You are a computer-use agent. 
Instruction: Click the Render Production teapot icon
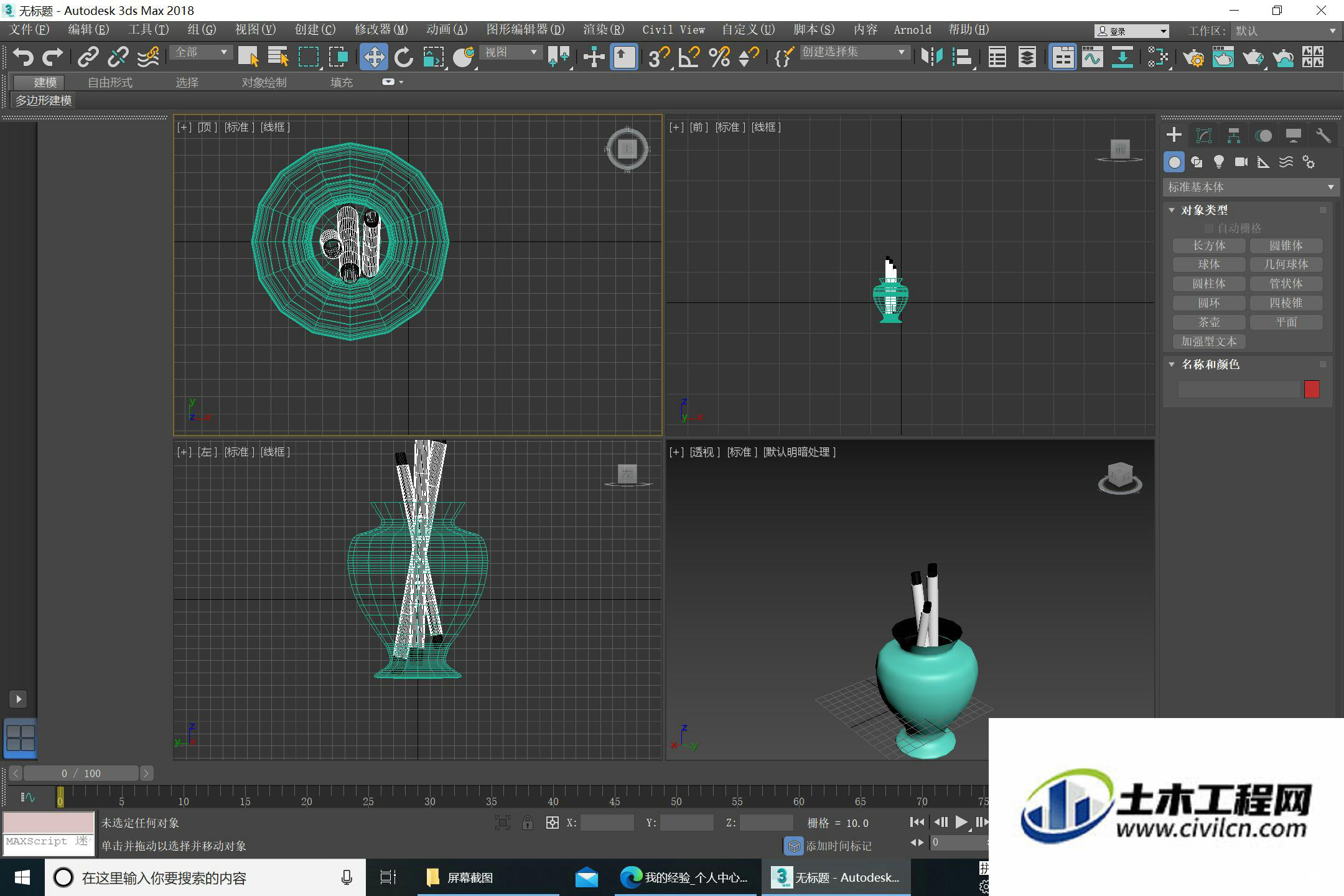1253,57
